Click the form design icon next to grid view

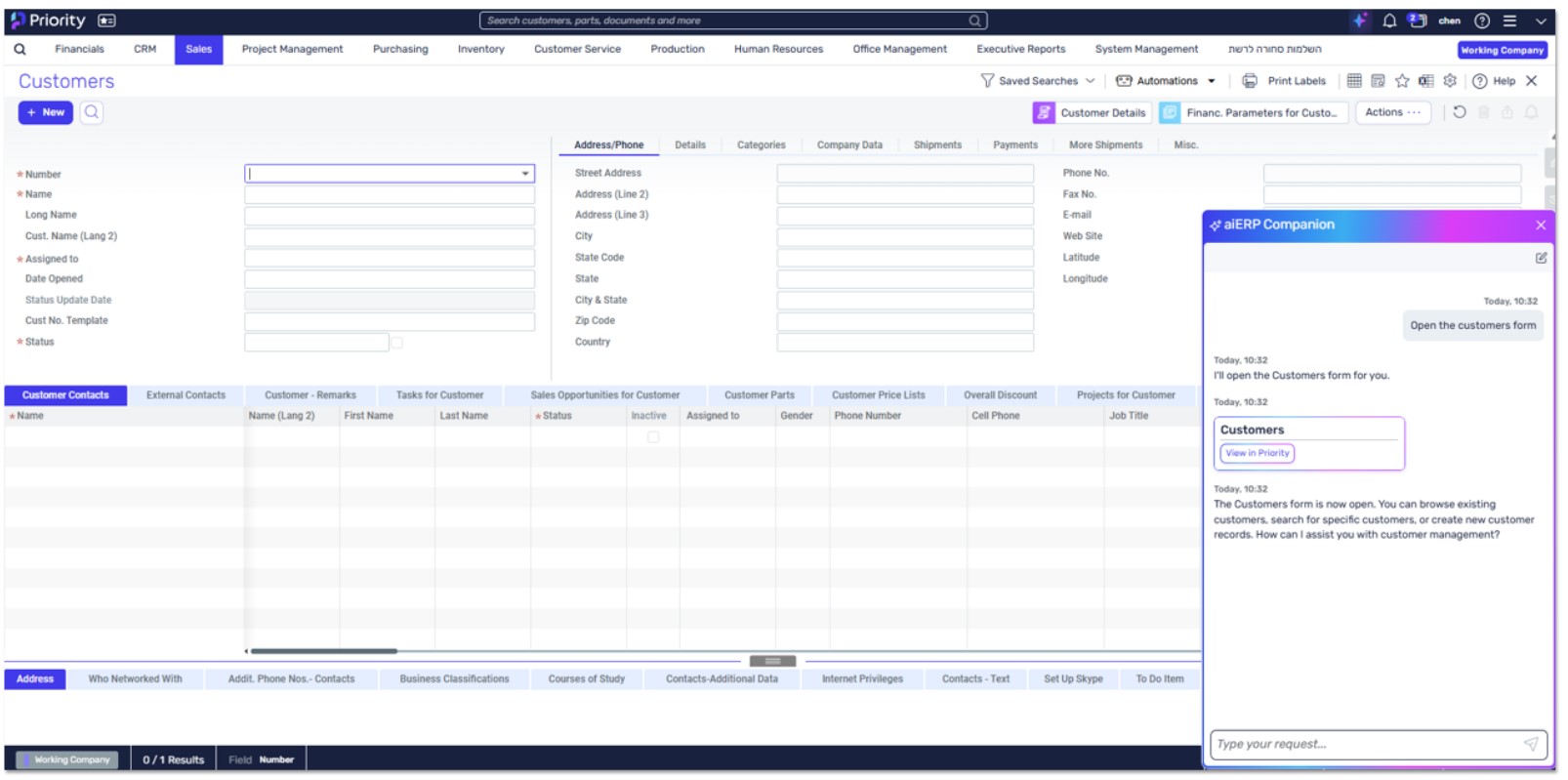[1378, 81]
